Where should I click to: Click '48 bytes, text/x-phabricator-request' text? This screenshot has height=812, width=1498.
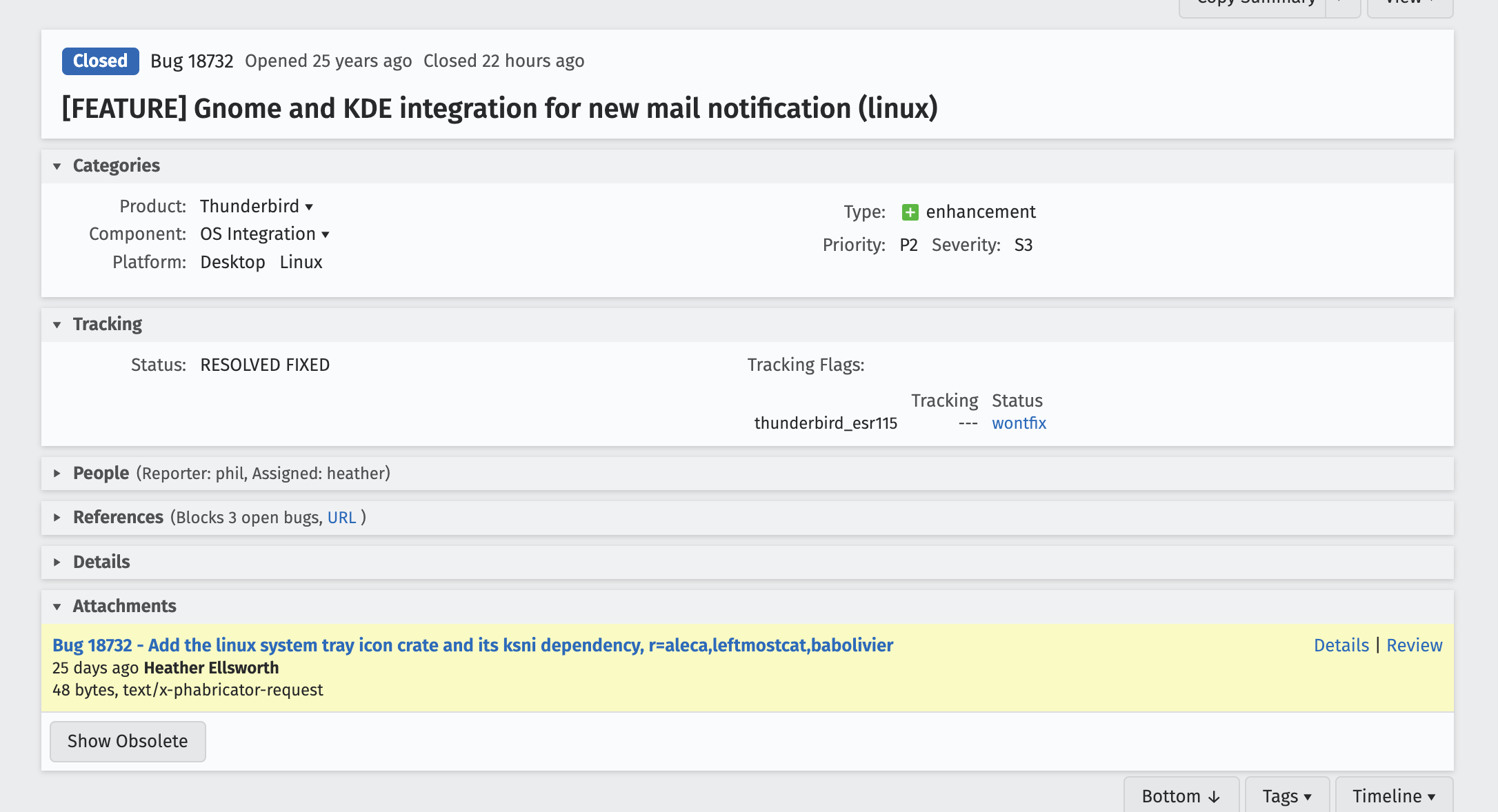(x=188, y=690)
